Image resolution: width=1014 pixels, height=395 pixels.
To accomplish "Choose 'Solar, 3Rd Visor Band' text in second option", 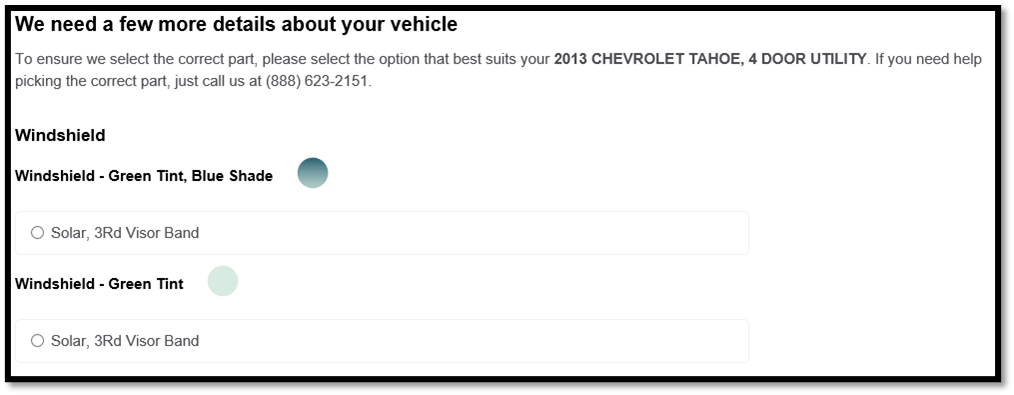I will tap(125, 341).
